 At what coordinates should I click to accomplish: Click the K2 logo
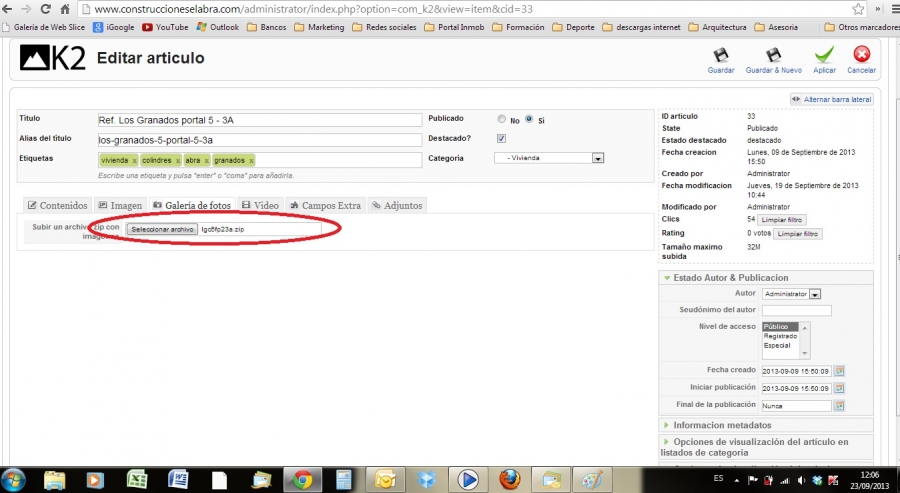[x=53, y=58]
